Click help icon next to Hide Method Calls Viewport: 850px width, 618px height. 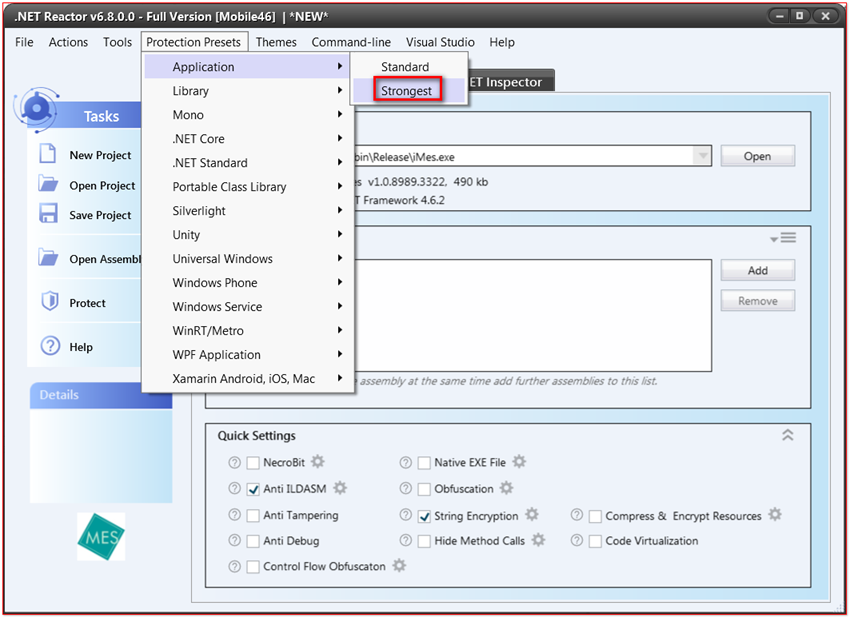pos(405,540)
